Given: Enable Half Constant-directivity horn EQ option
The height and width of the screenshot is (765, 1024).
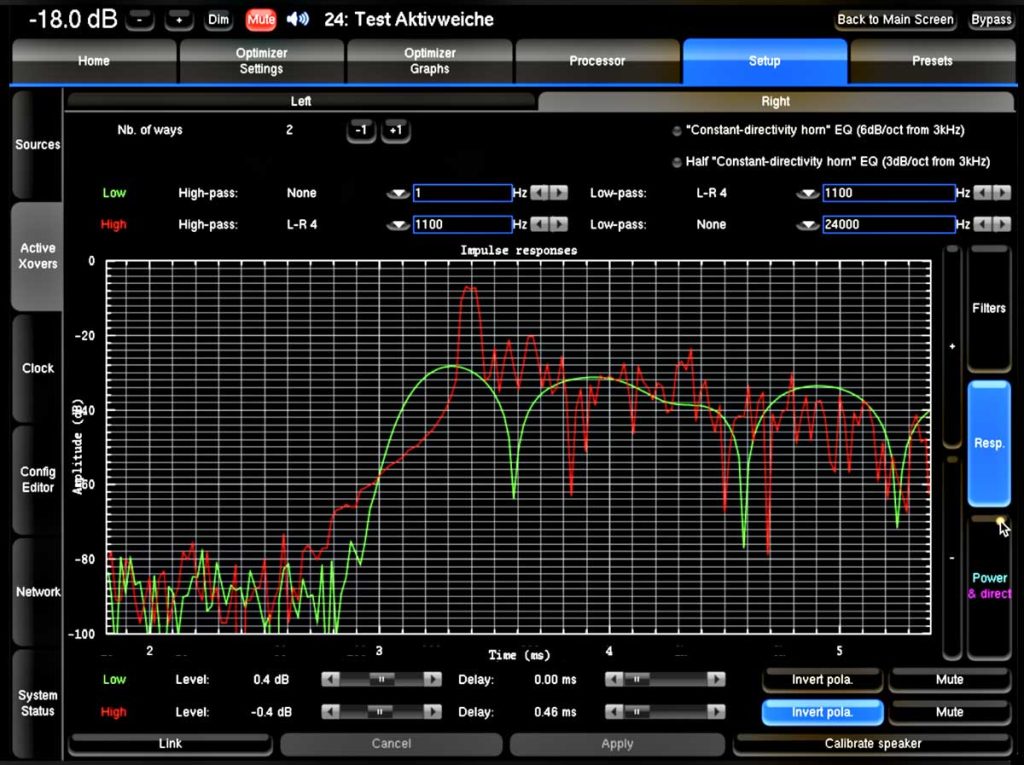Looking at the screenshot, I should coord(676,162).
